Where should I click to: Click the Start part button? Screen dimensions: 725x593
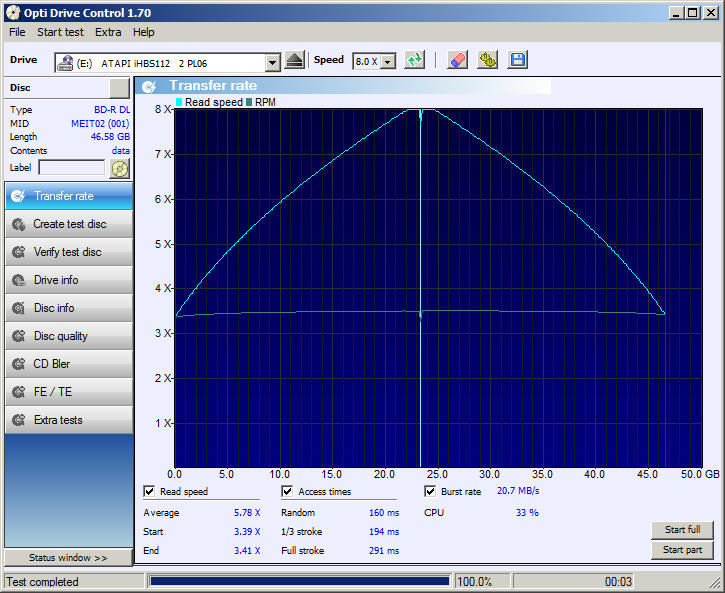[x=682, y=550]
